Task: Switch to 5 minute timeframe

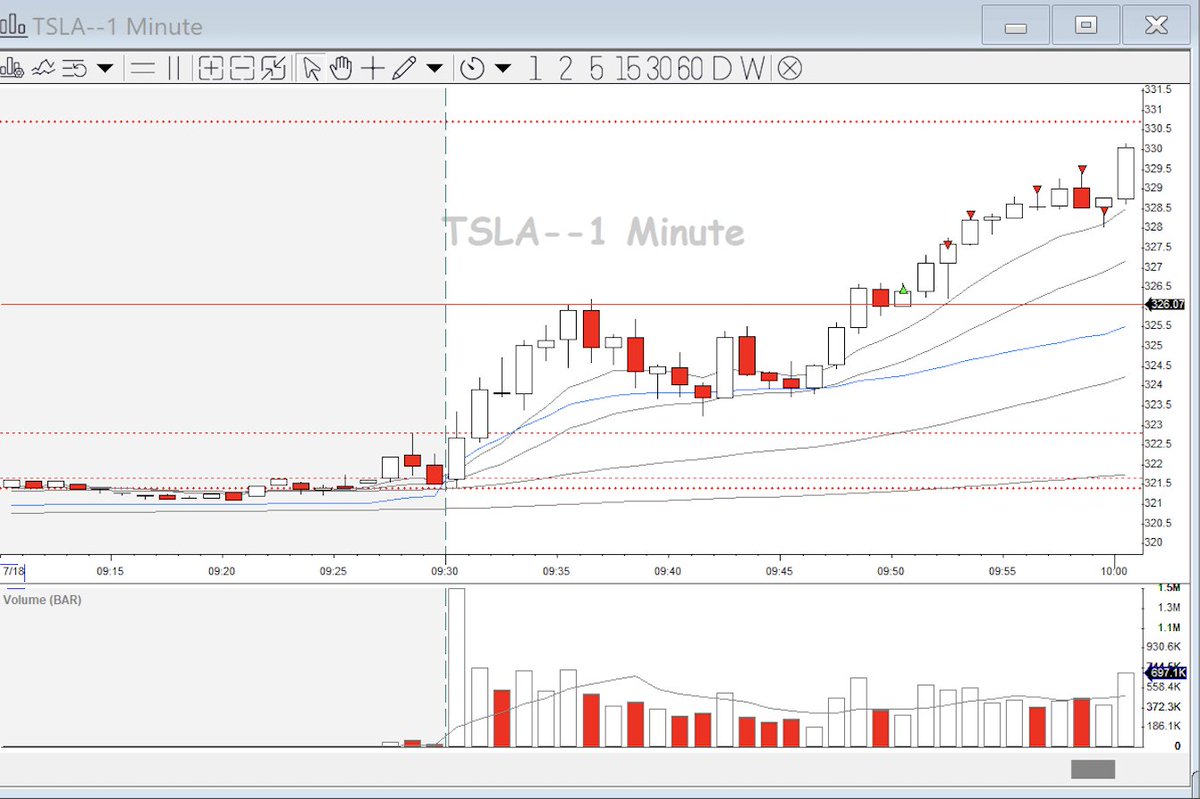Action: 596,68
